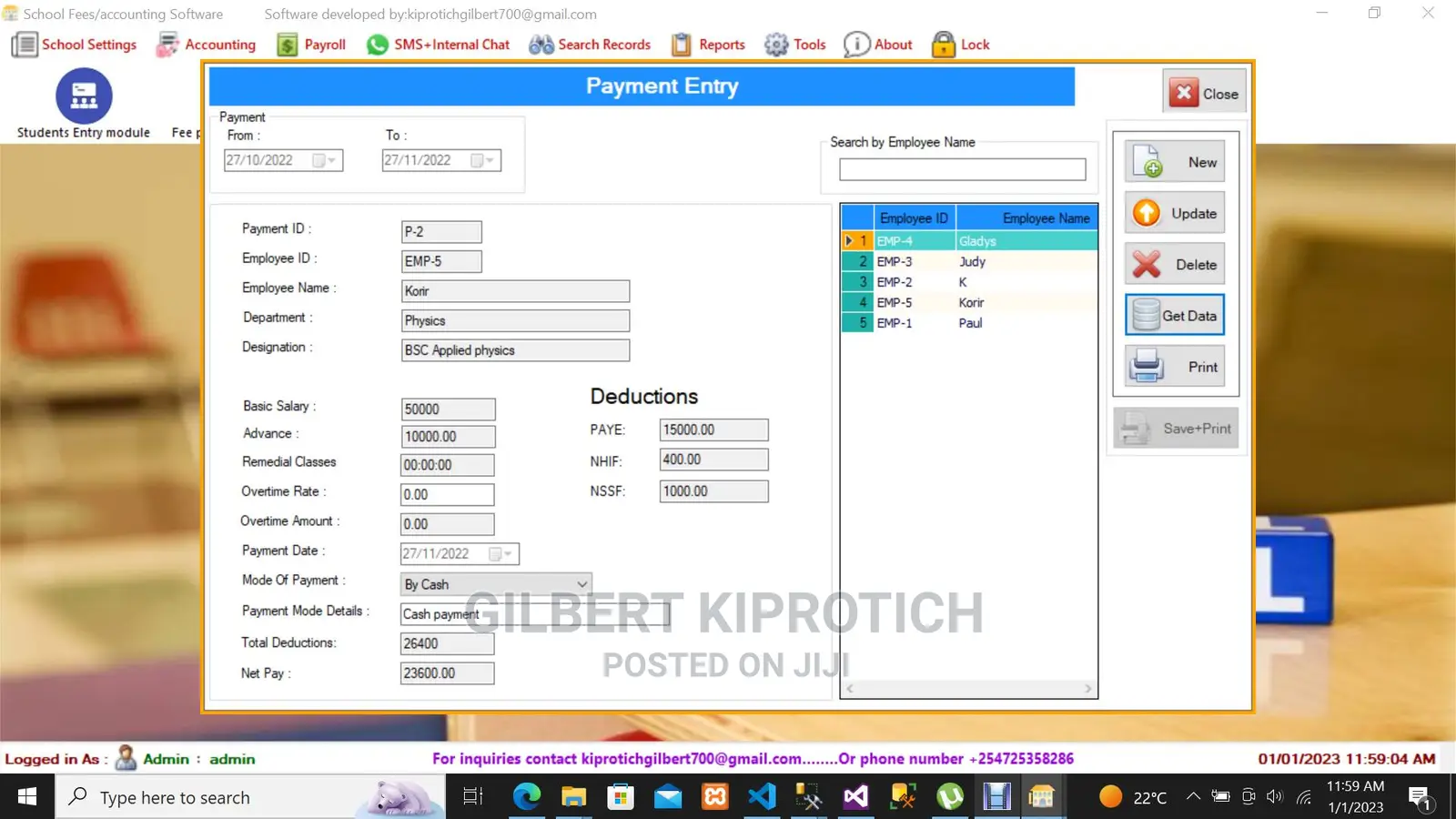1456x819 pixels.
Task: Sort by Employee ID column header
Action: click(x=914, y=218)
